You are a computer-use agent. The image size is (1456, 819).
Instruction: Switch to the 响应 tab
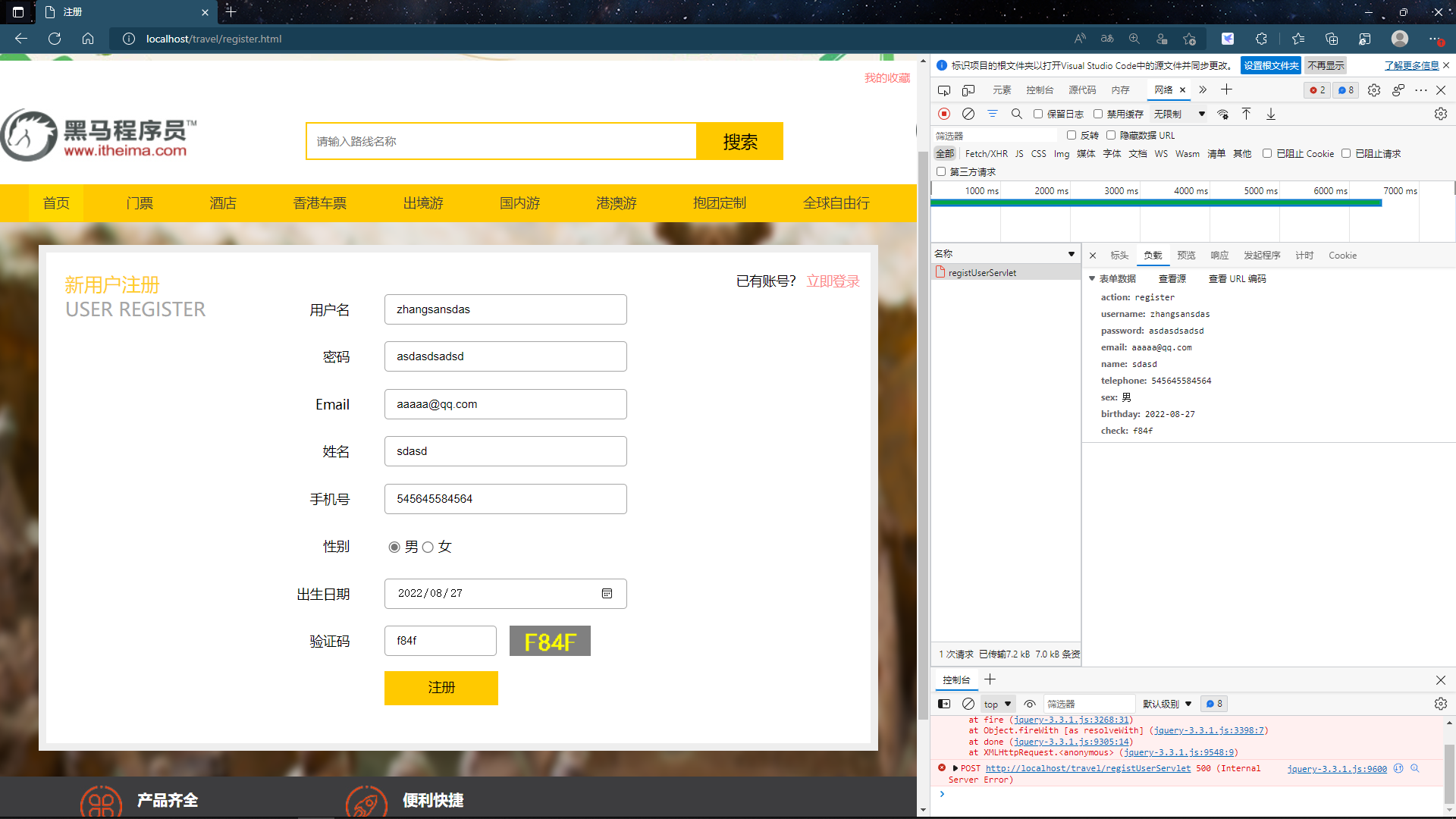click(x=1219, y=256)
